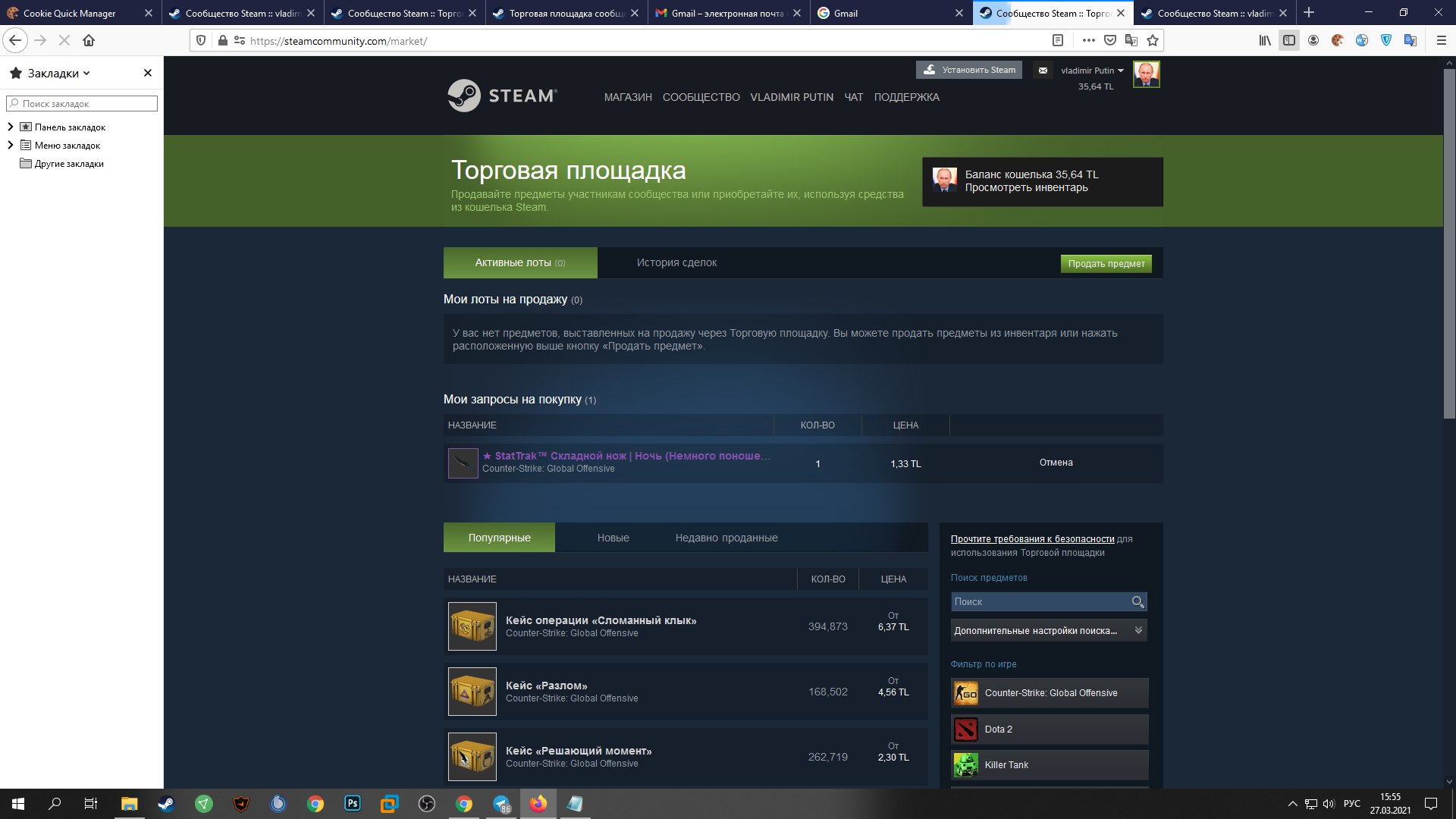Click the Продать предмет button
Image resolution: width=1456 pixels, height=819 pixels.
[x=1106, y=264]
